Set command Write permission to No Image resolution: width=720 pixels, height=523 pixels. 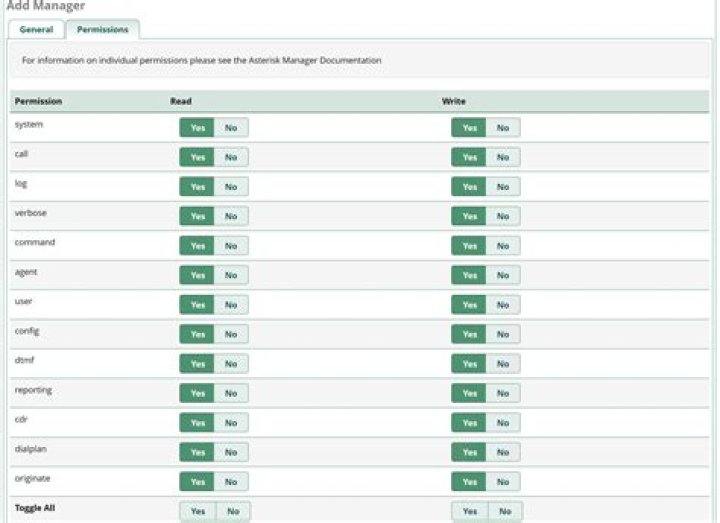coord(502,246)
